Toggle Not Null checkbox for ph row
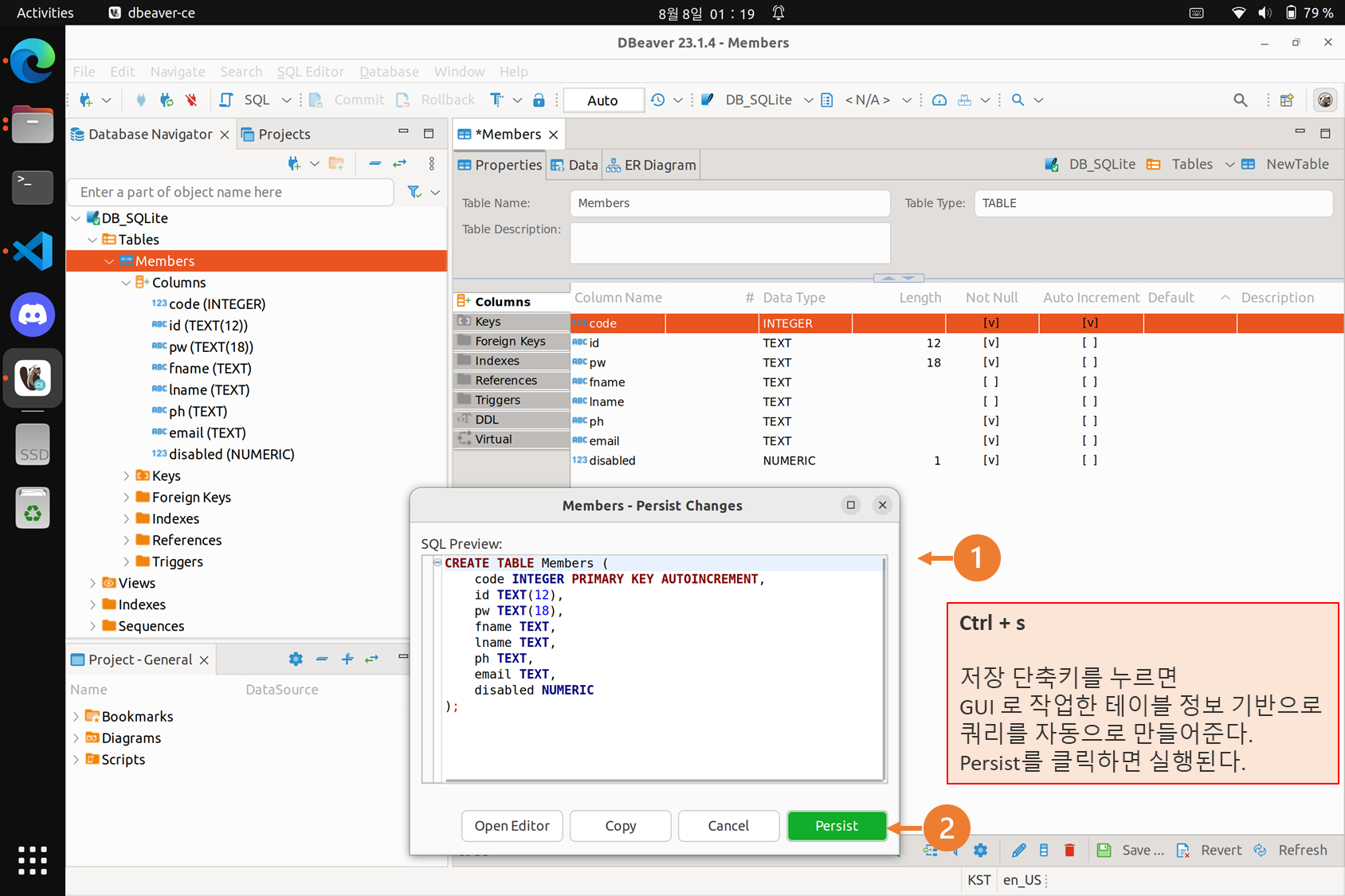The width and height of the screenshot is (1345, 896). click(990, 421)
